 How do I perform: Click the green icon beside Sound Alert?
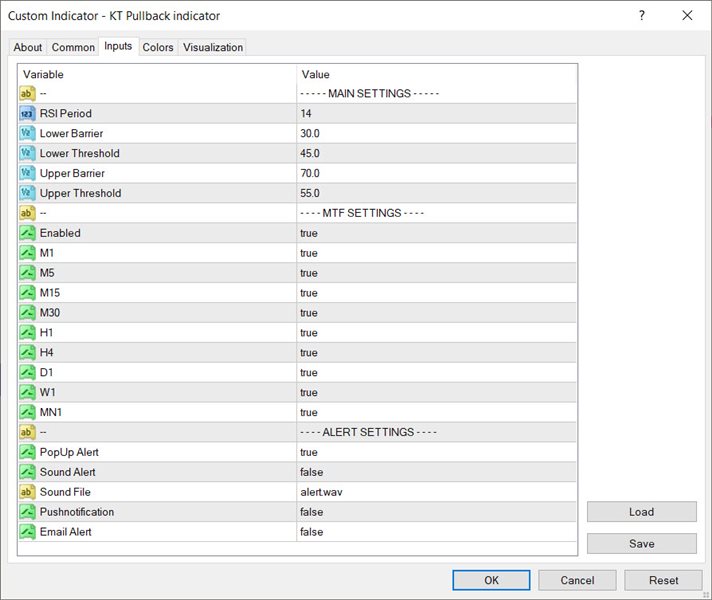click(27, 472)
